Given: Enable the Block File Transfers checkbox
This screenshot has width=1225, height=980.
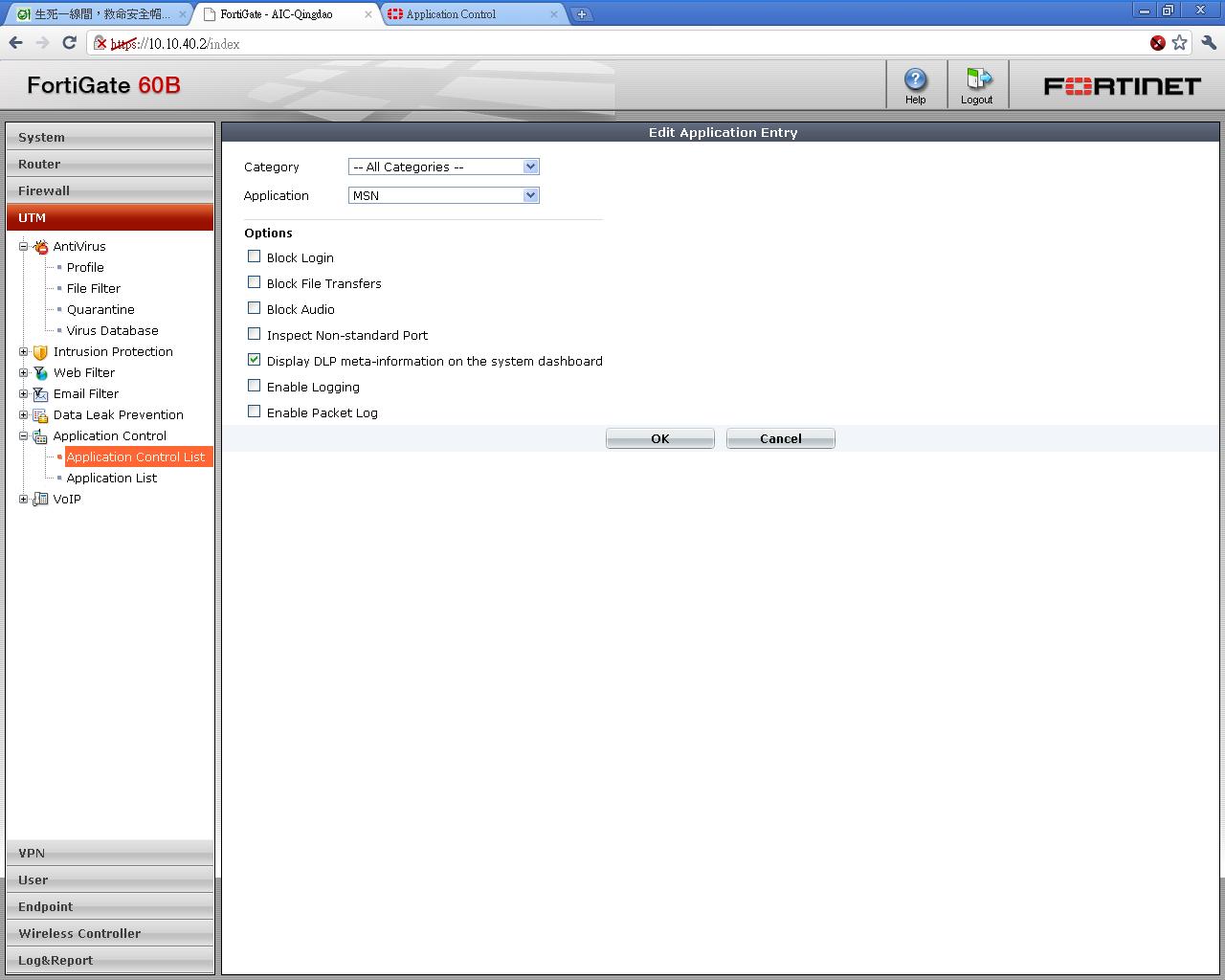Looking at the screenshot, I should click(x=254, y=282).
